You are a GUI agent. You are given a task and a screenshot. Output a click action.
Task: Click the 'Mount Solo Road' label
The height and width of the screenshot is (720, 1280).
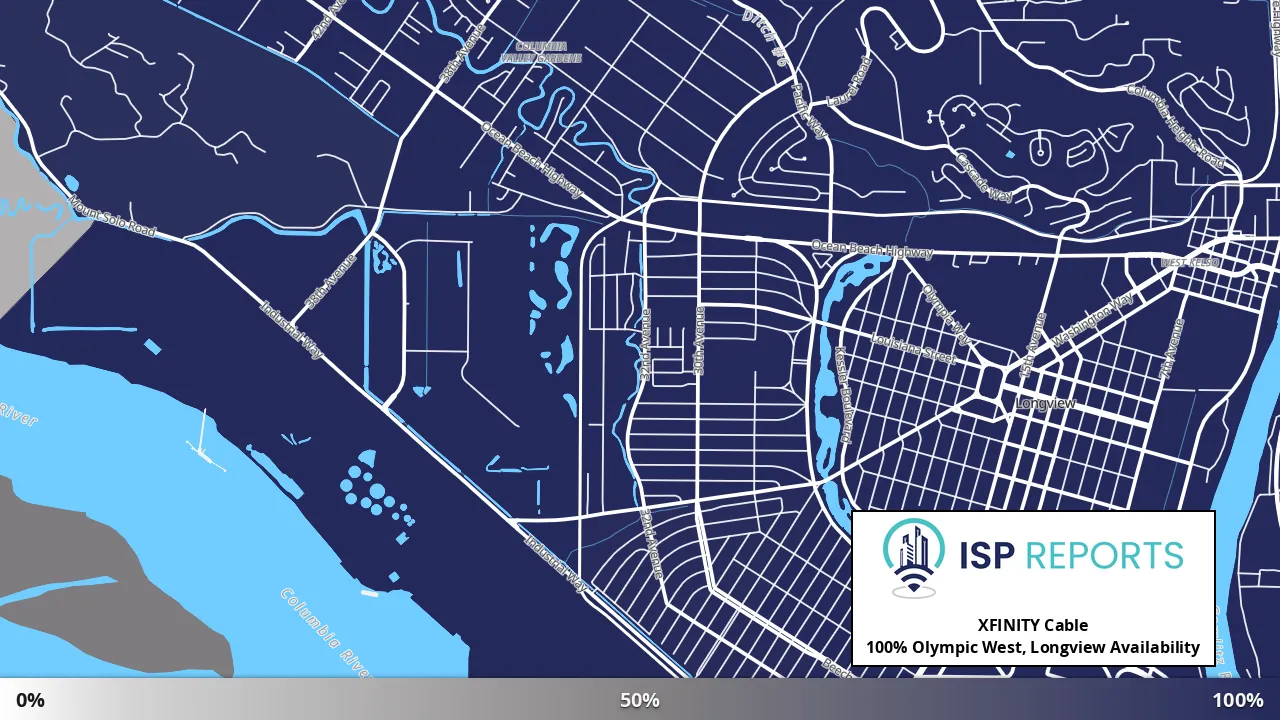pyautogui.click(x=112, y=216)
